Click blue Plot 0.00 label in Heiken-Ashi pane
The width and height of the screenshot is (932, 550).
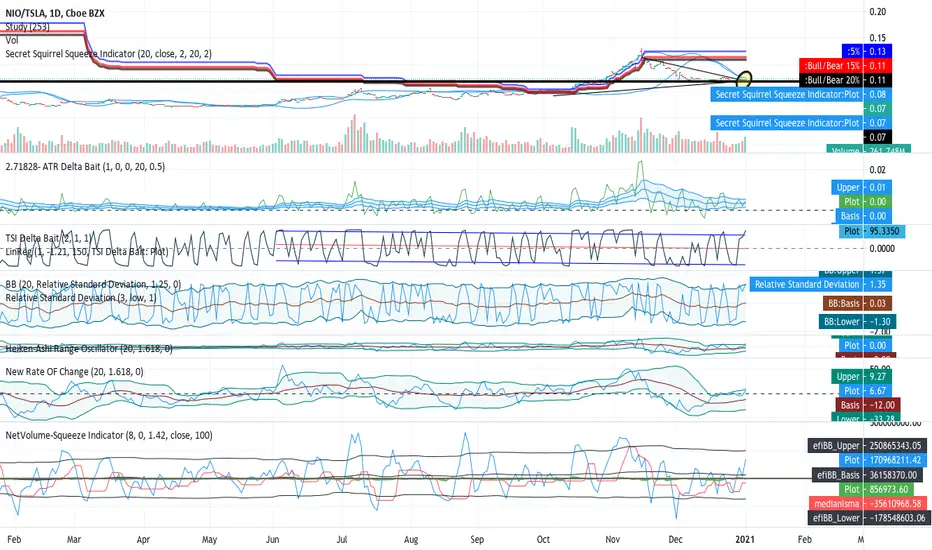click(x=865, y=345)
